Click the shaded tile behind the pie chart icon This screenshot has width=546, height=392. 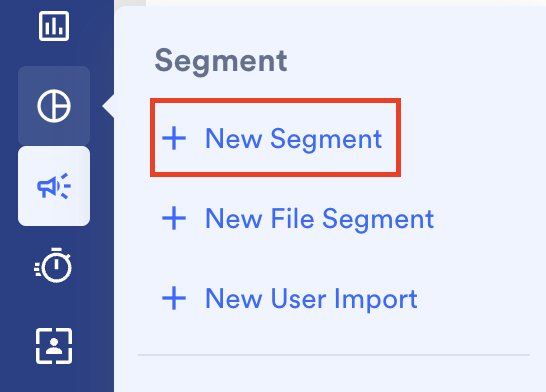coord(54,106)
